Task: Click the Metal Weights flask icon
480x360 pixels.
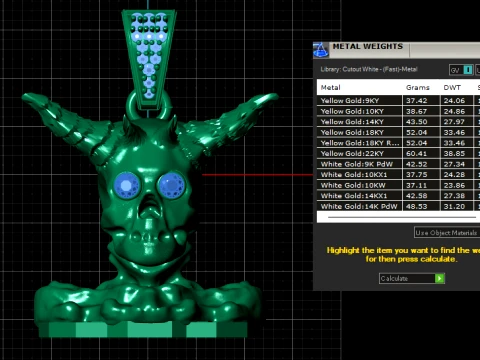Action: pyautogui.click(x=321, y=50)
